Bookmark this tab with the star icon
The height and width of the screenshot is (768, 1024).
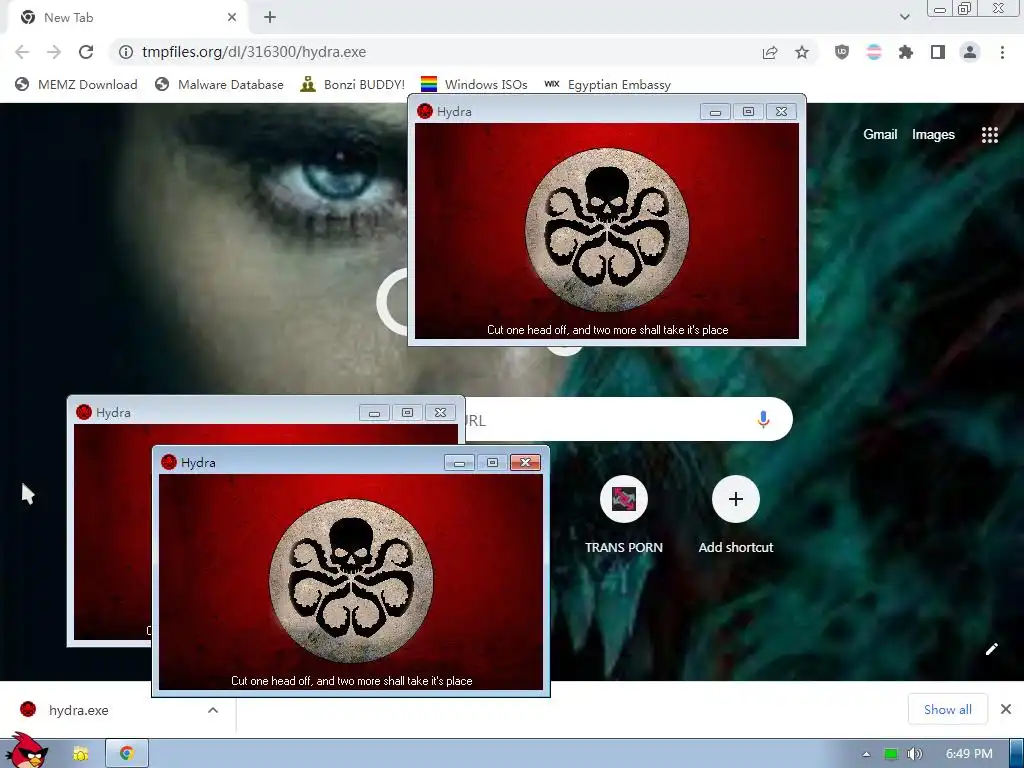tap(802, 52)
